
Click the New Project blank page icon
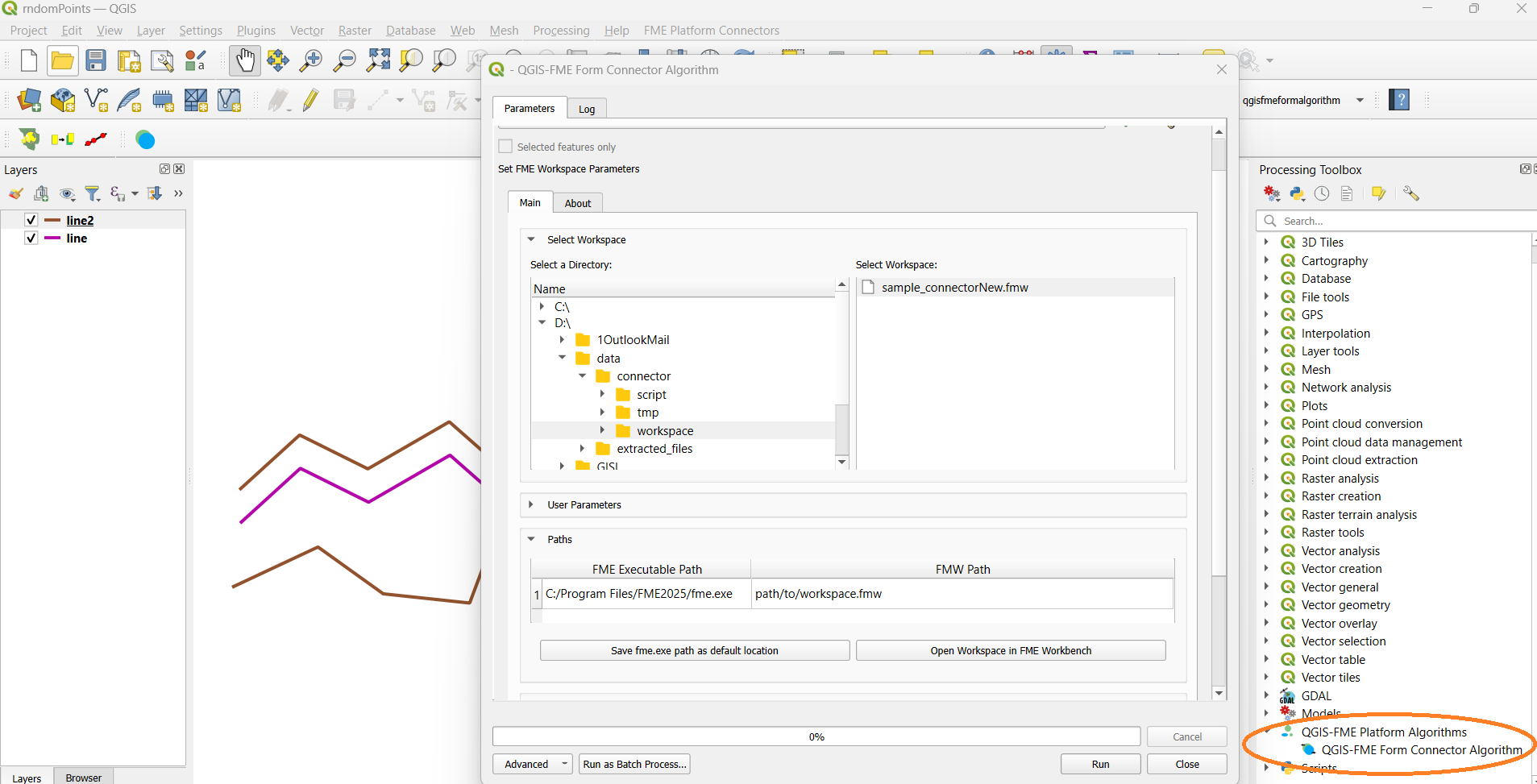tap(29, 60)
